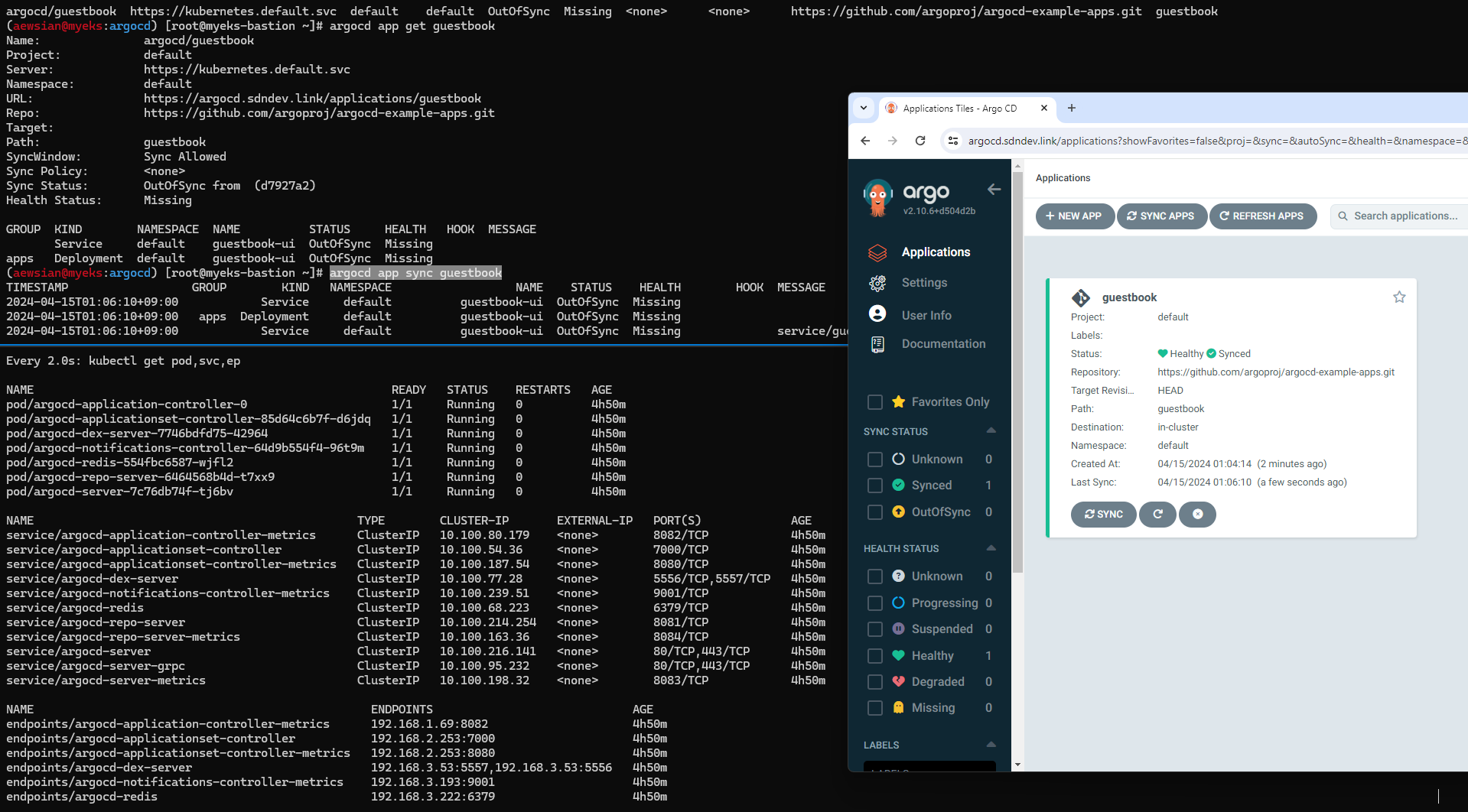Image resolution: width=1468 pixels, height=812 pixels.
Task: Click the sidebar scrollbar up arrow
Action: (1017, 165)
